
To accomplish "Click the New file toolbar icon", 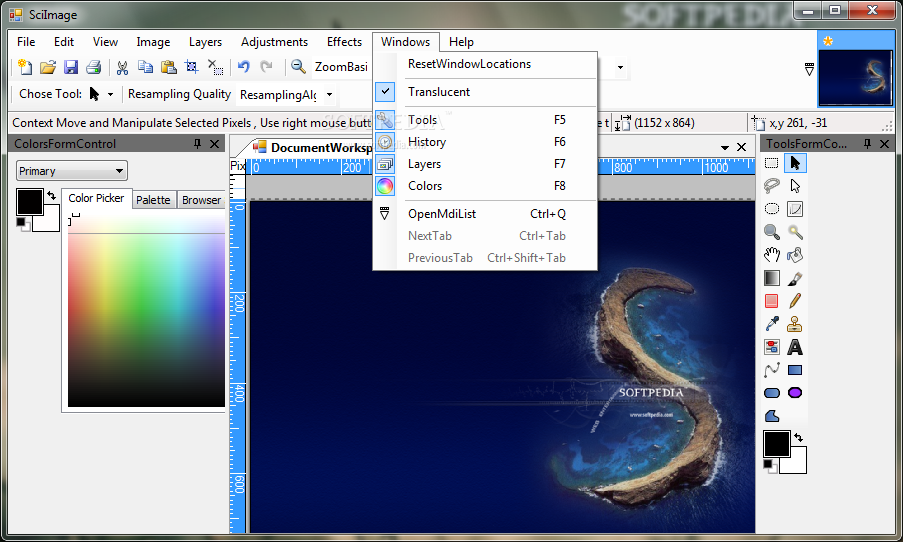I will pos(25,67).
